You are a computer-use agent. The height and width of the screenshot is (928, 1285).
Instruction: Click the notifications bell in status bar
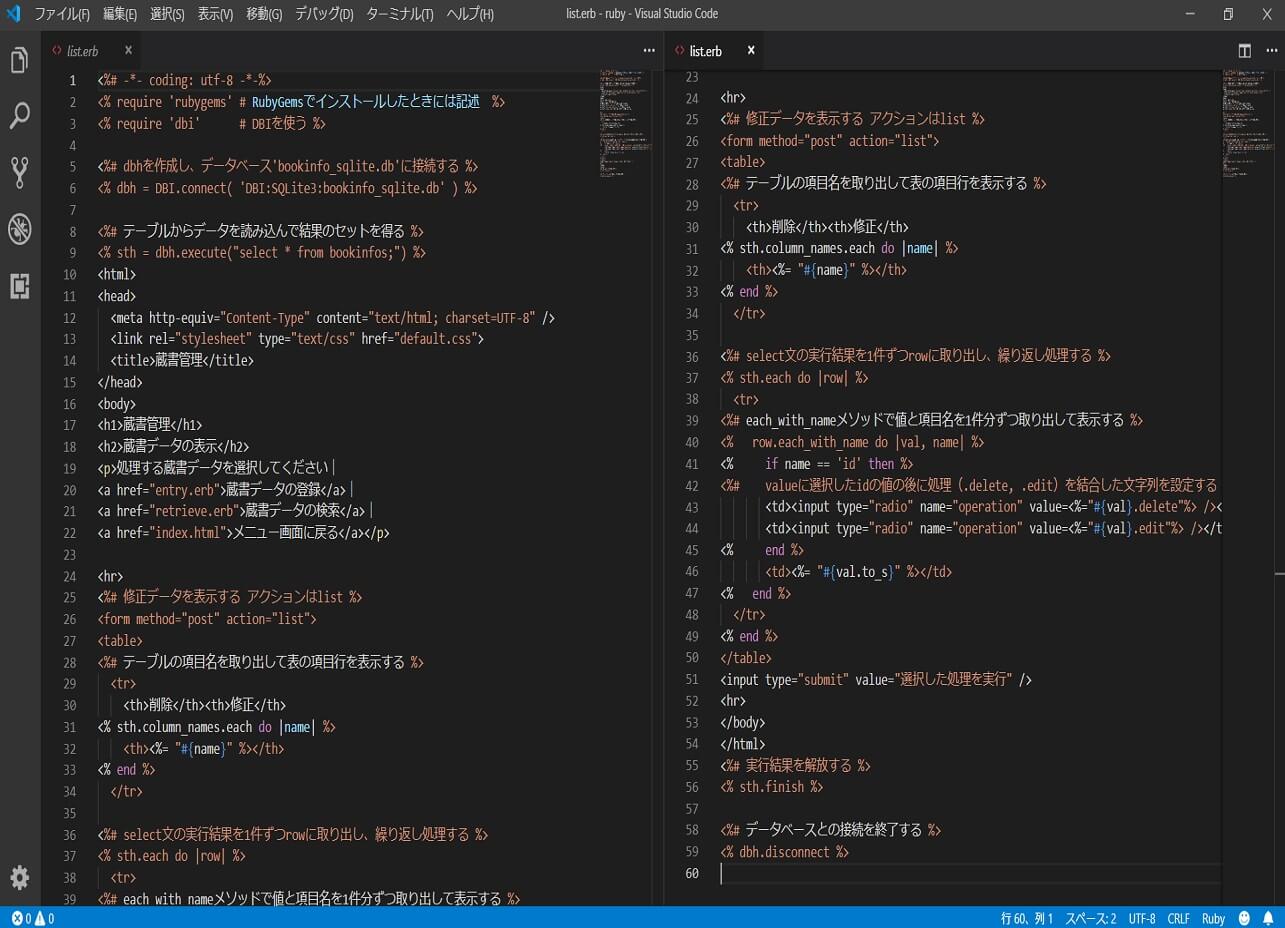pos(1268,918)
